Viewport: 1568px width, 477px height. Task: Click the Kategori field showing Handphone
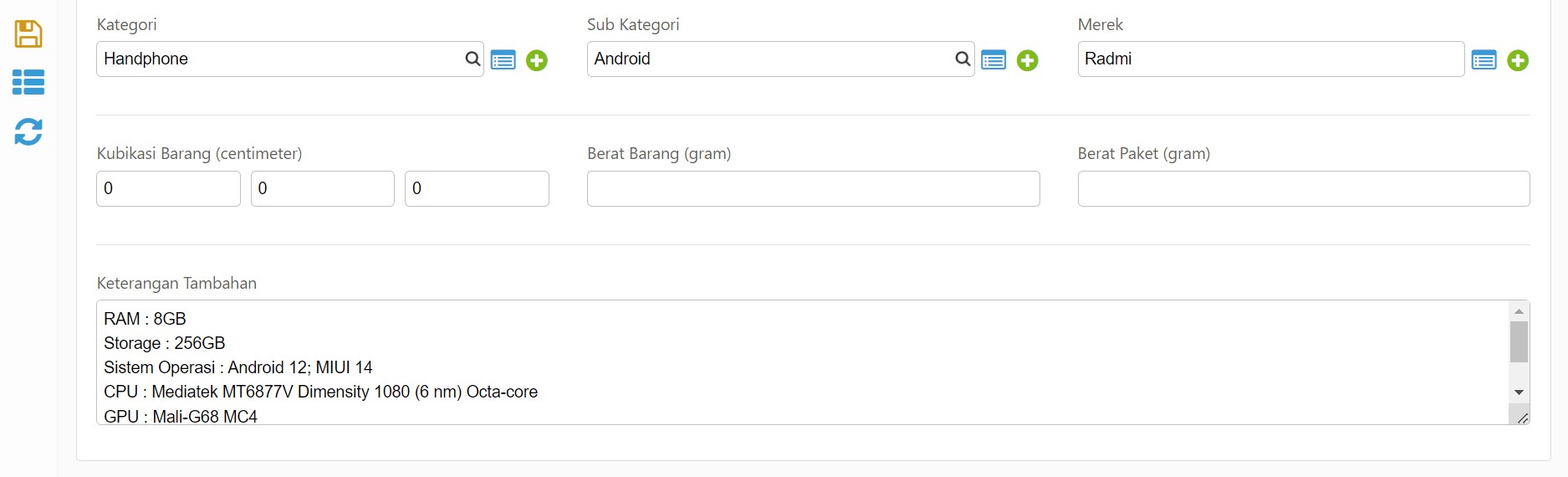[x=290, y=59]
